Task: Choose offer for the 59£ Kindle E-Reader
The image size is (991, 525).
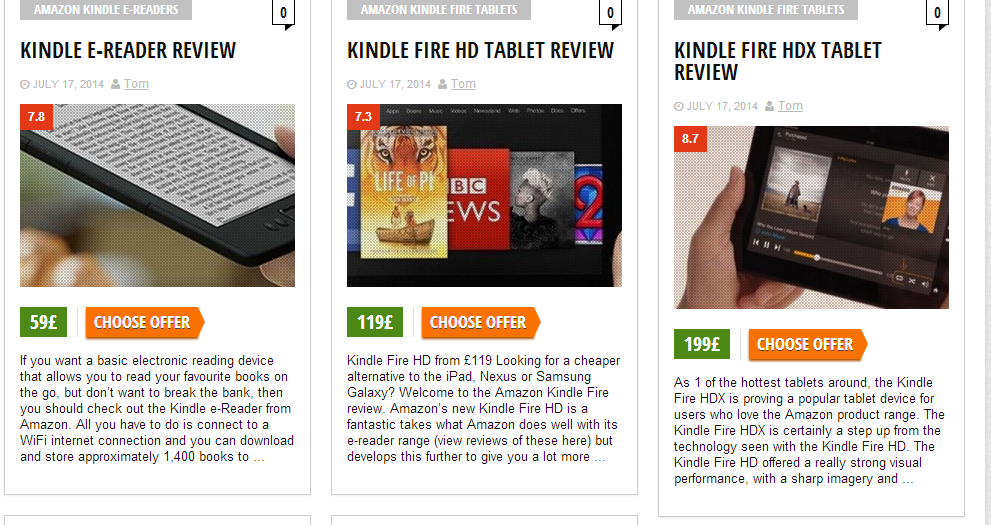Action: point(145,322)
